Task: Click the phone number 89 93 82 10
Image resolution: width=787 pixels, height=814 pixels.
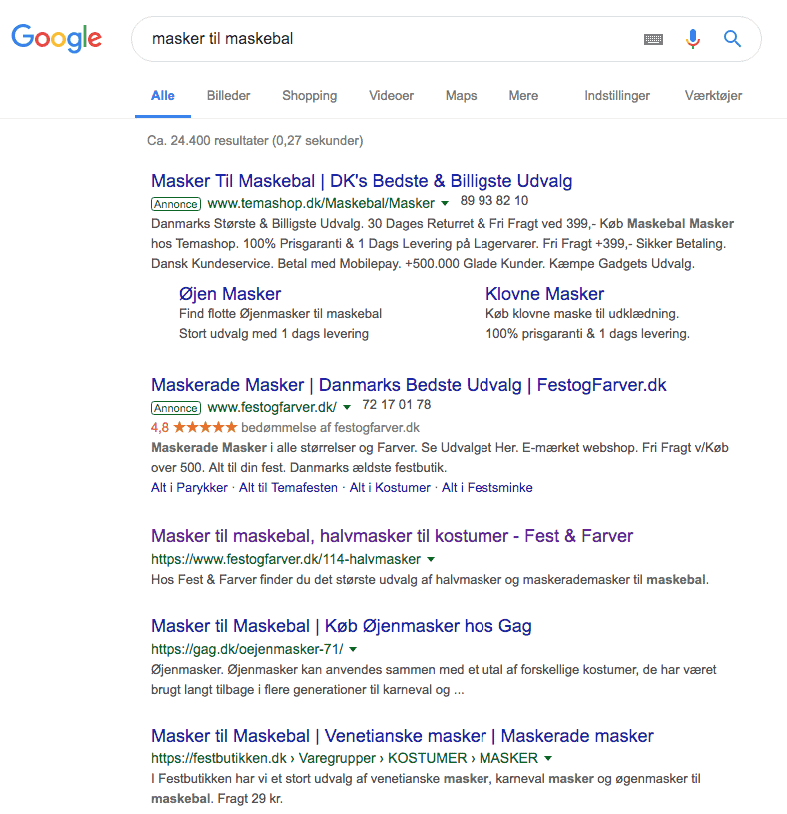Action: point(494,201)
